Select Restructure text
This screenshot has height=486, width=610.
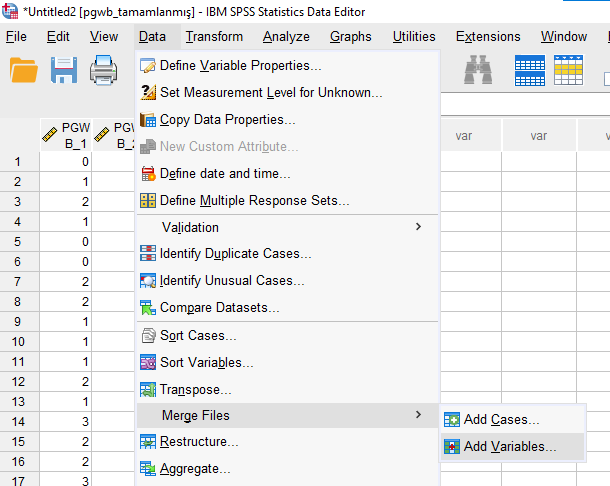click(199, 442)
